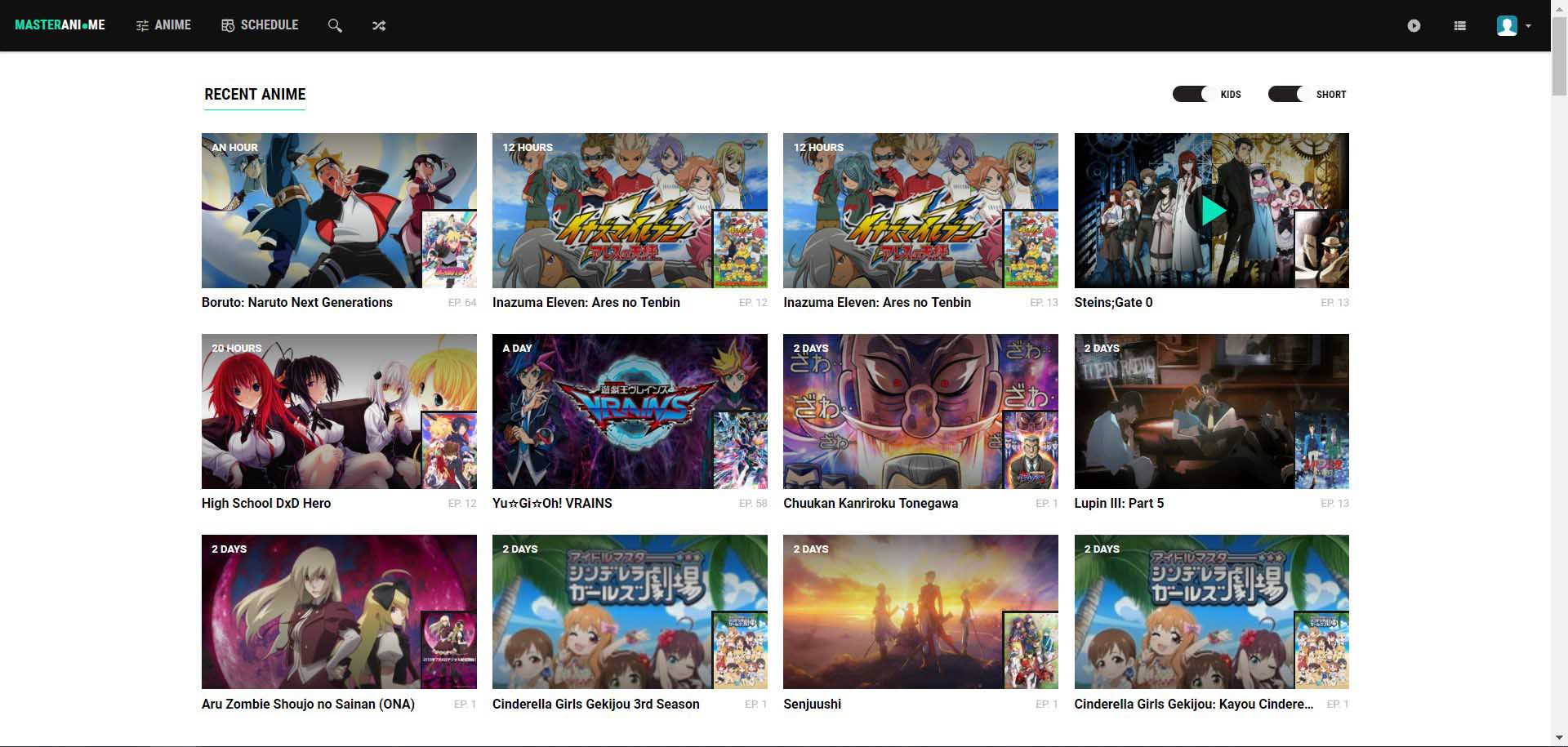Click the Yu-Gi-Oh VRAINS banner thumbnail
Image resolution: width=1568 pixels, height=747 pixels.
(x=630, y=411)
